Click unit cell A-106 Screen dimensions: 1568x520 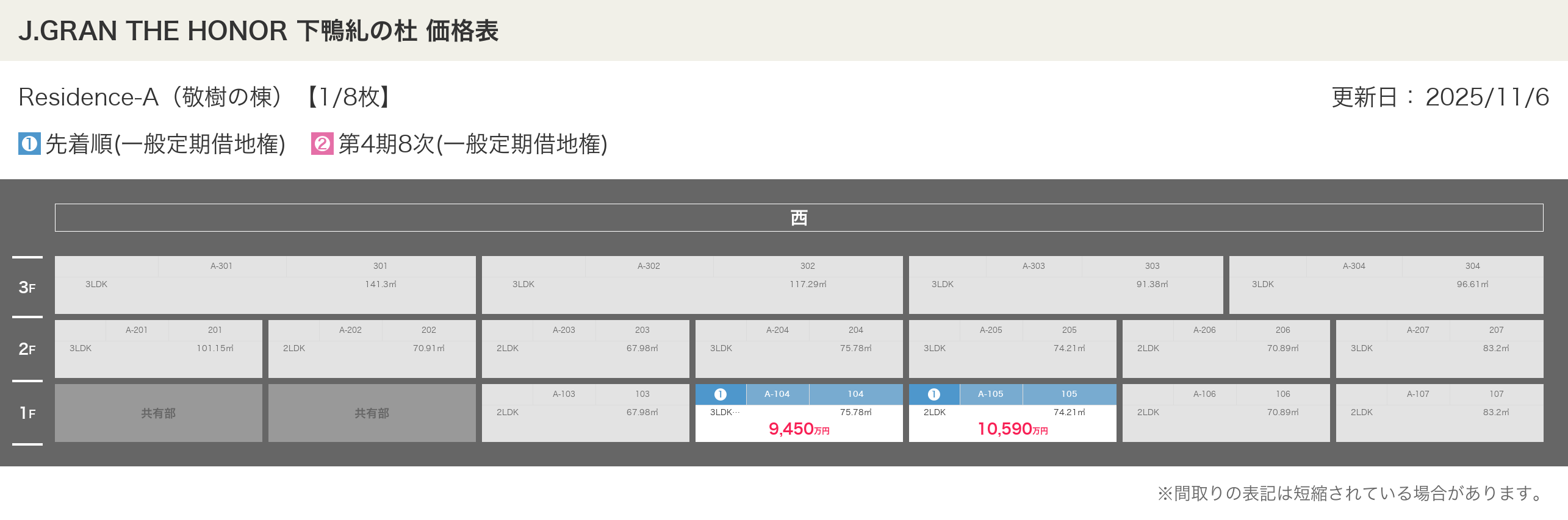click(1226, 413)
